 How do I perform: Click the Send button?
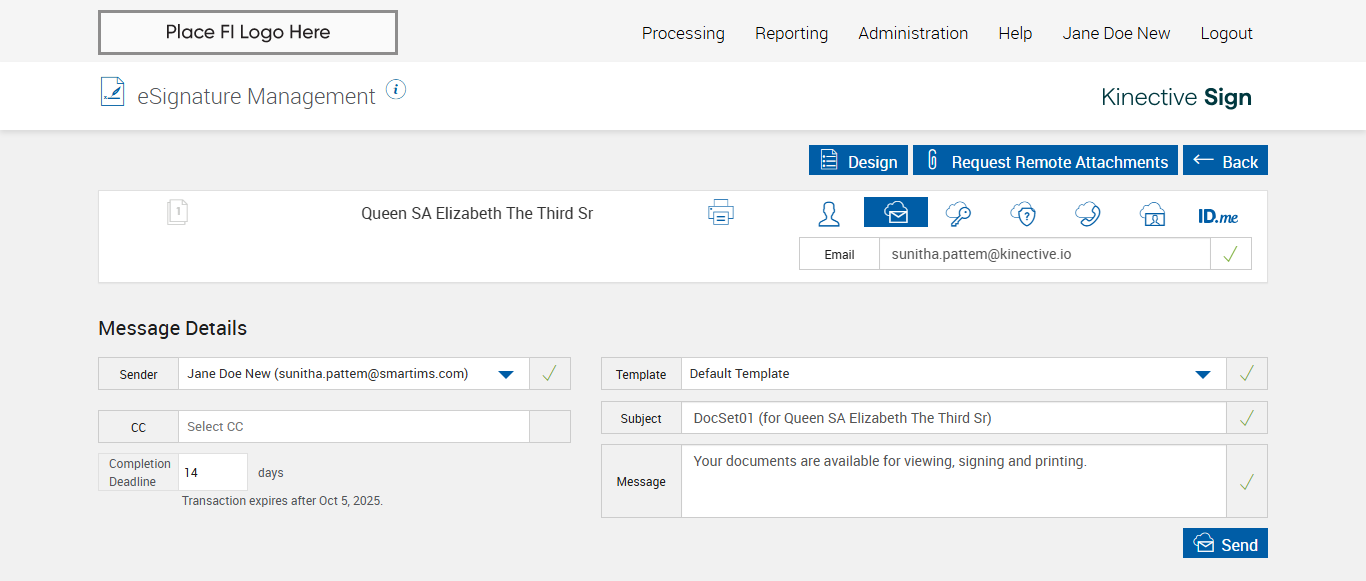coord(1225,543)
